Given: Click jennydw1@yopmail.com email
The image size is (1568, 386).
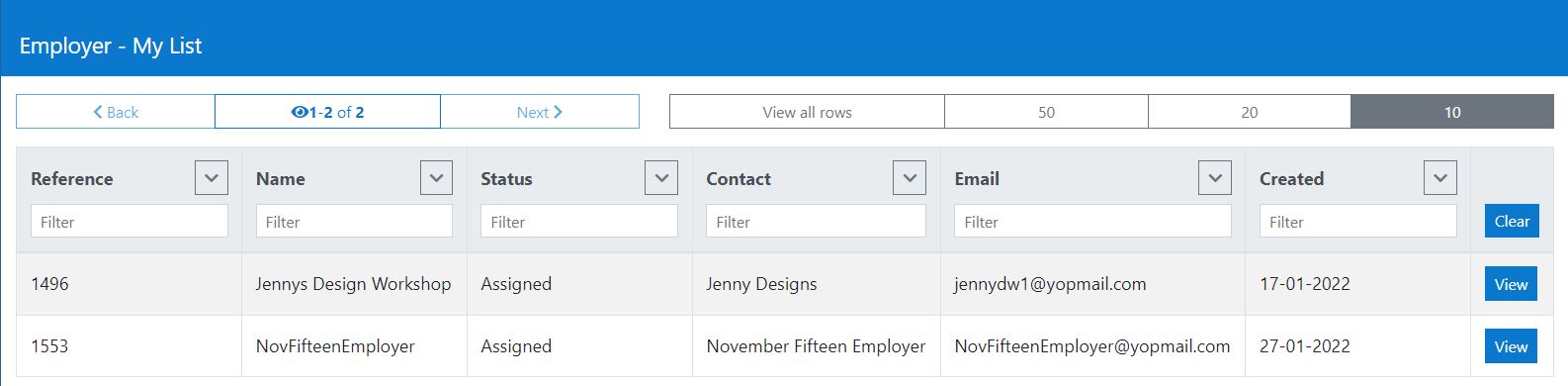Looking at the screenshot, I should pos(1050,284).
